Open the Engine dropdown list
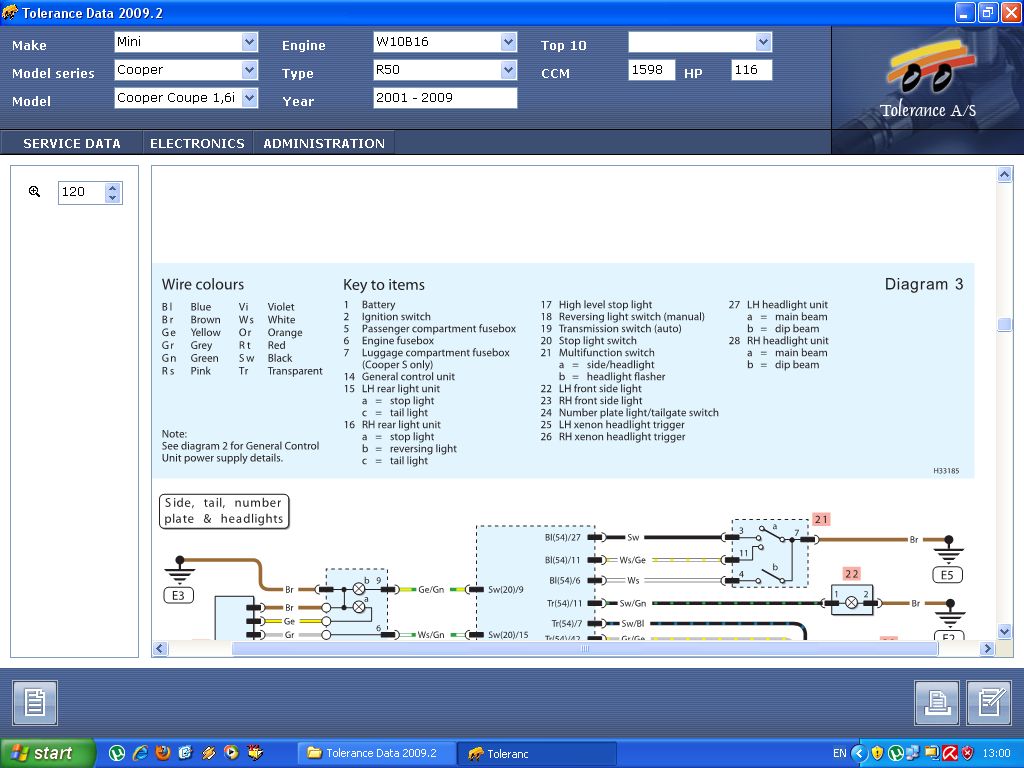This screenshot has width=1024, height=768. pos(508,42)
